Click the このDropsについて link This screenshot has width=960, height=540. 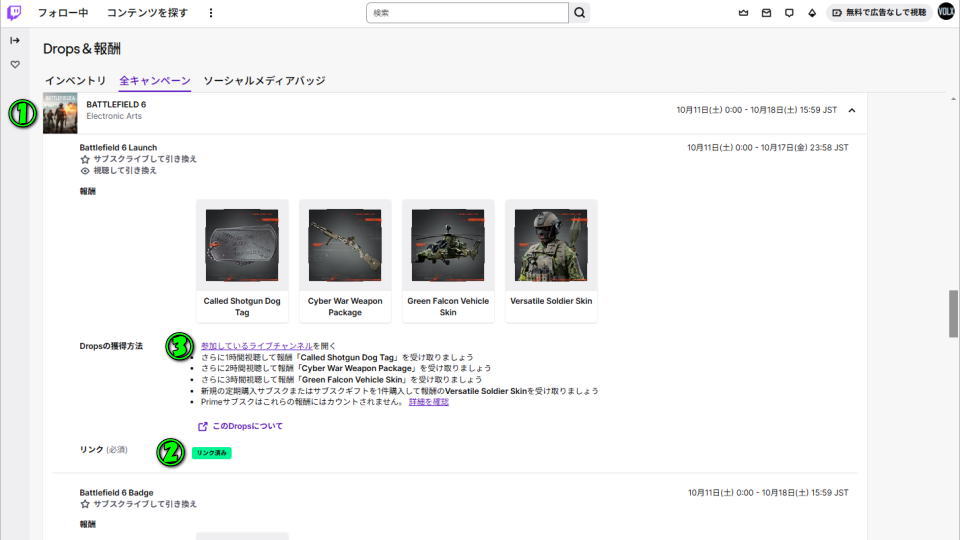tap(247, 426)
